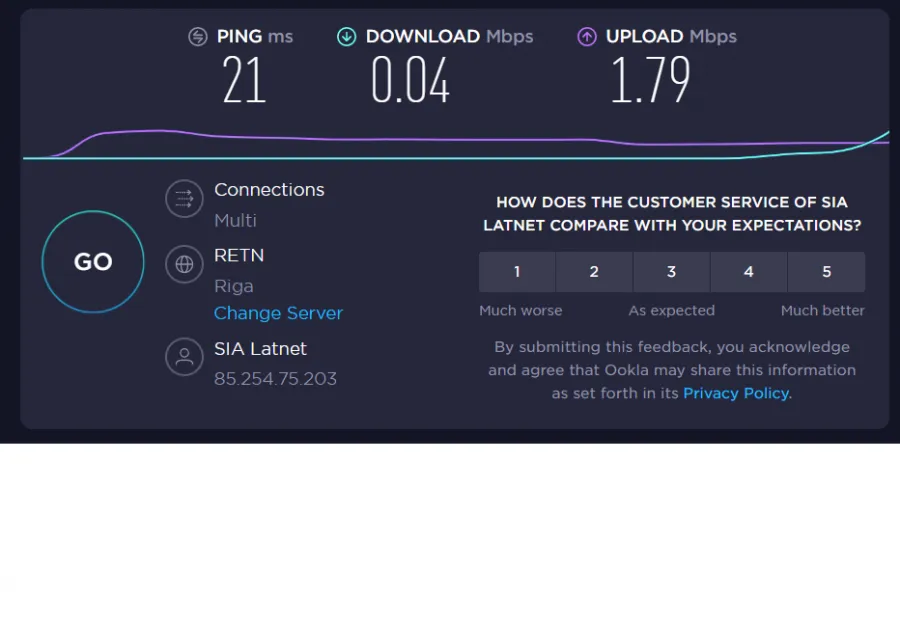Click the GO button to start test
This screenshot has height=623, width=900.
(93, 262)
